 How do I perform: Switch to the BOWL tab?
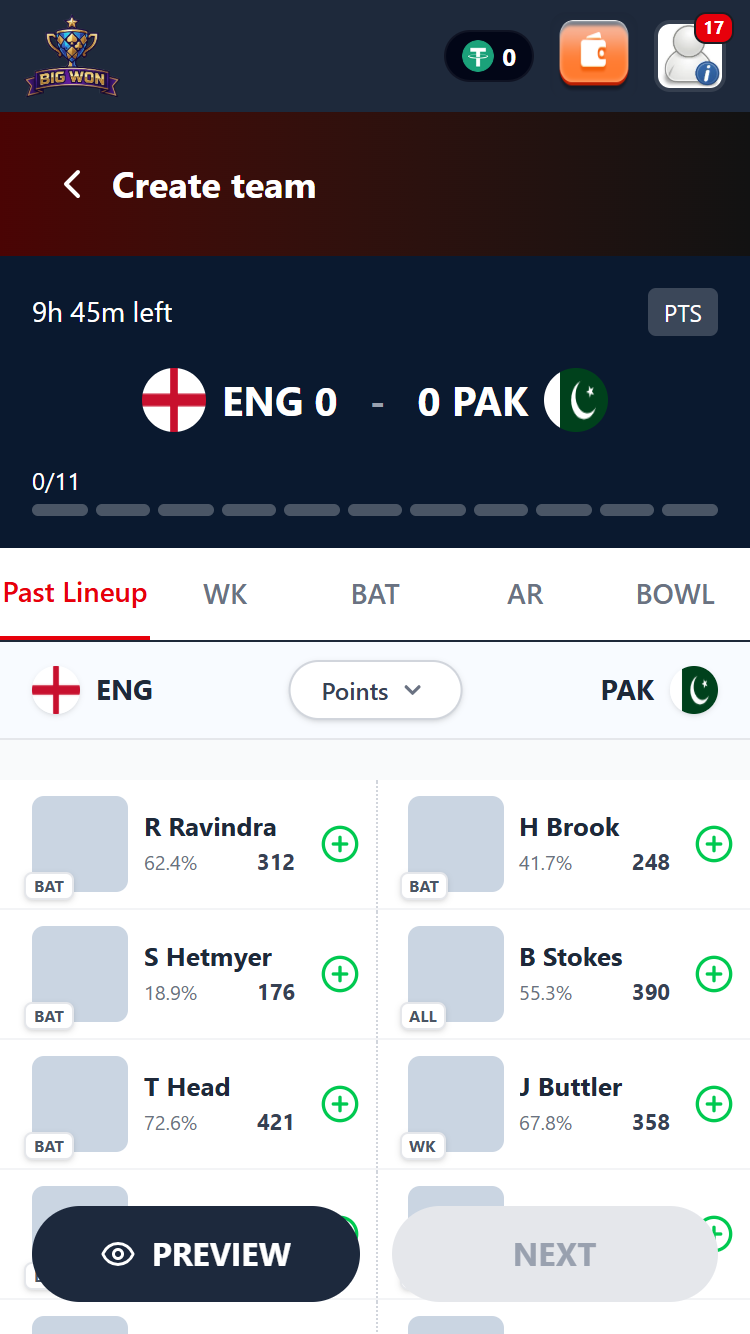point(675,594)
